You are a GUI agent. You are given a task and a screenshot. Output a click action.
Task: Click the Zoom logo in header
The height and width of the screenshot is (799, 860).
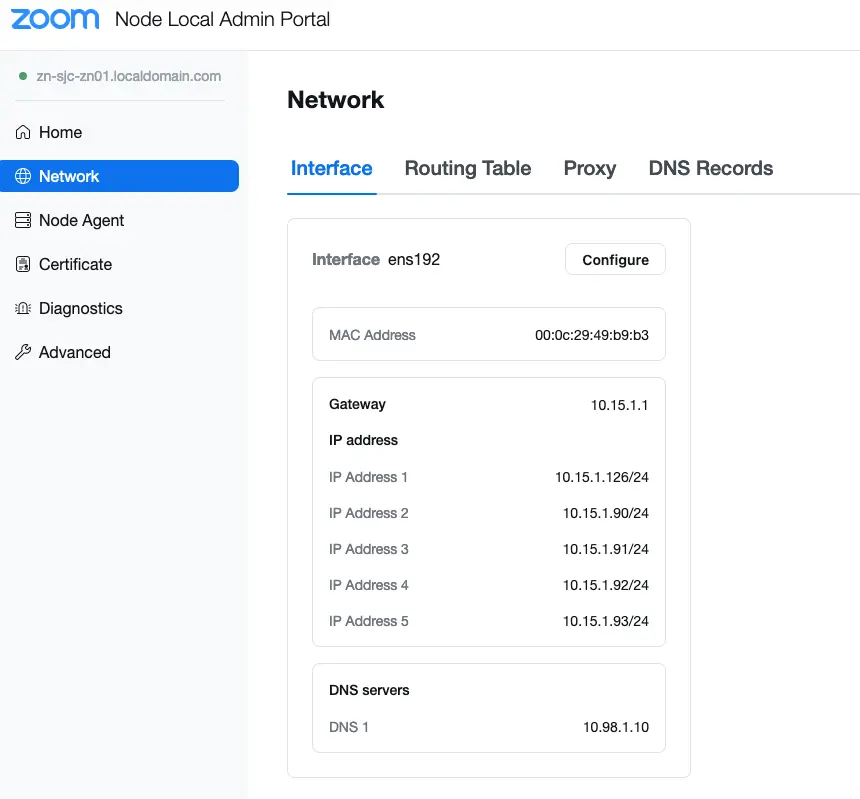click(55, 19)
